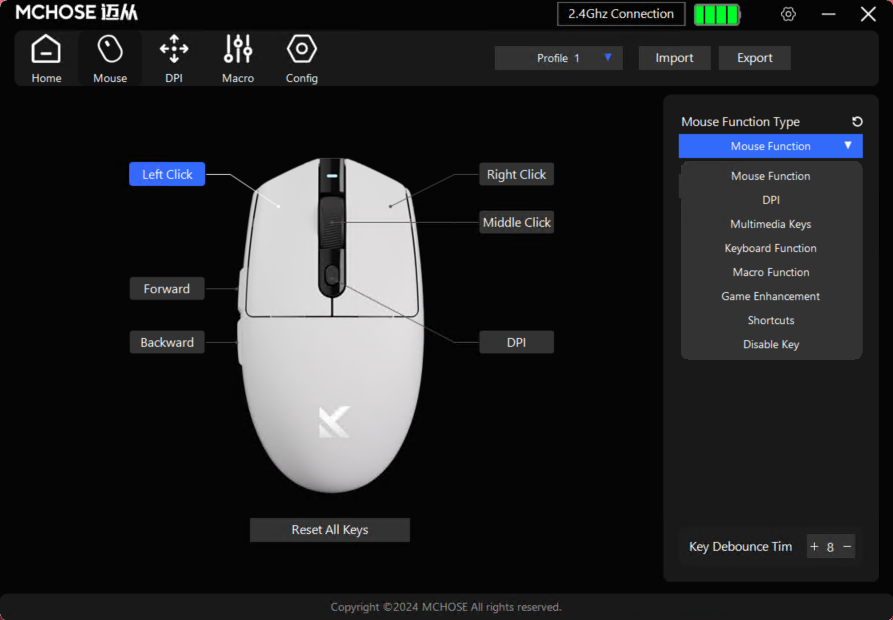This screenshot has height=620, width=893.
Task: Select Keyboard Function option
Action: click(x=771, y=248)
